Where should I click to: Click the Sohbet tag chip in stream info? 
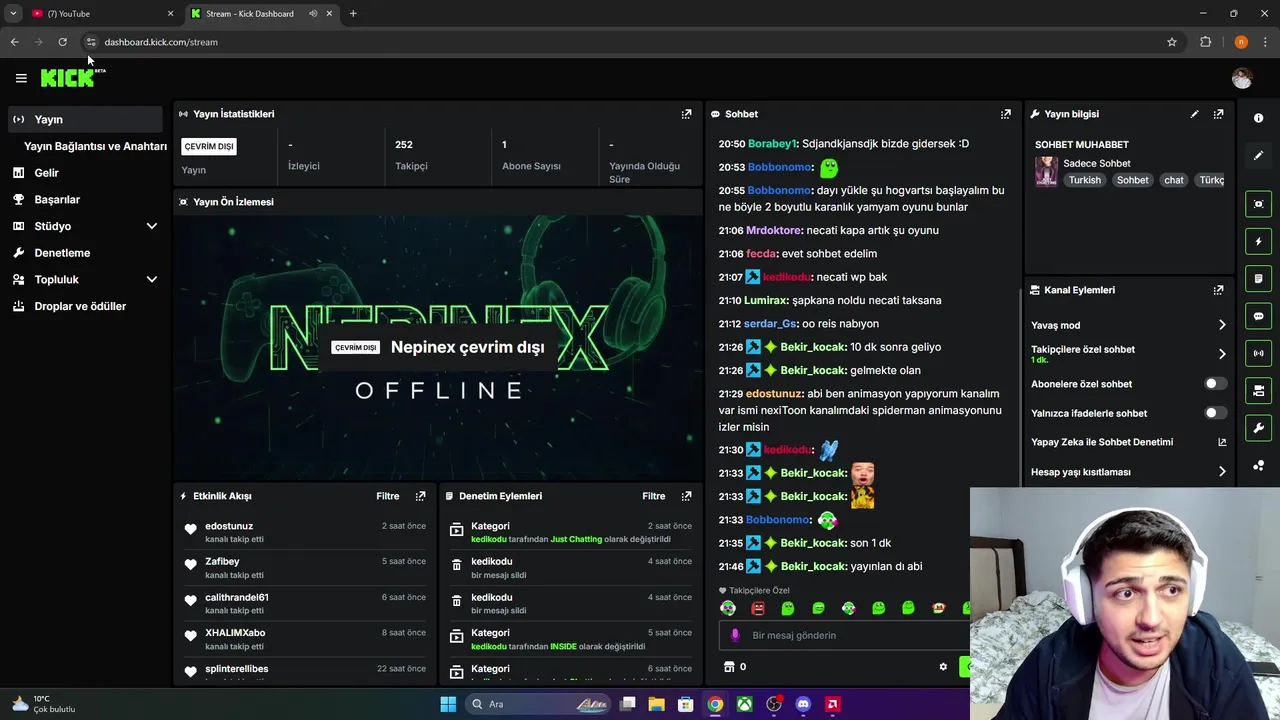pyautogui.click(x=1132, y=180)
